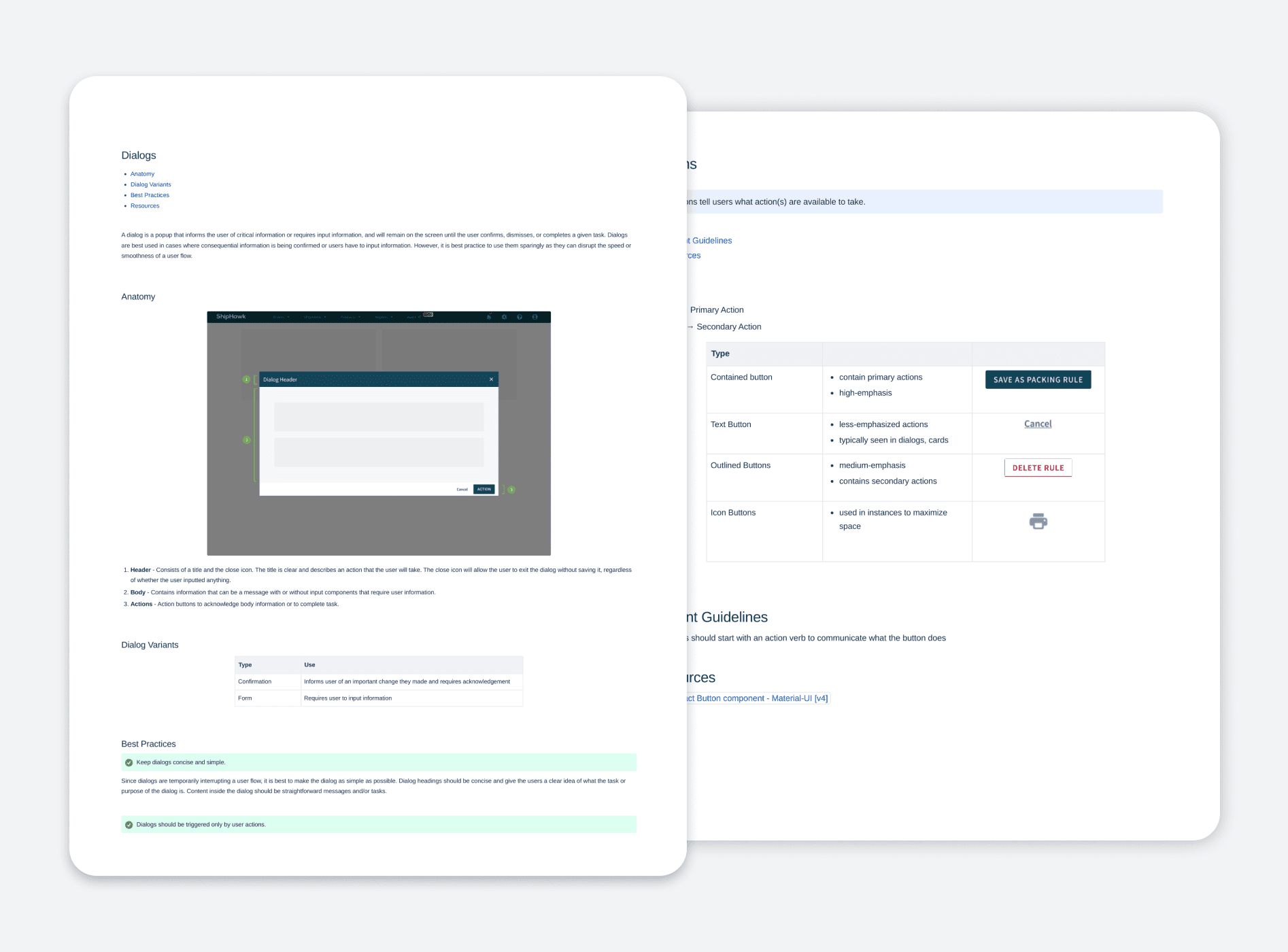
Task: Click SAVE AS PACKING RULE contained button
Action: click(x=1038, y=379)
